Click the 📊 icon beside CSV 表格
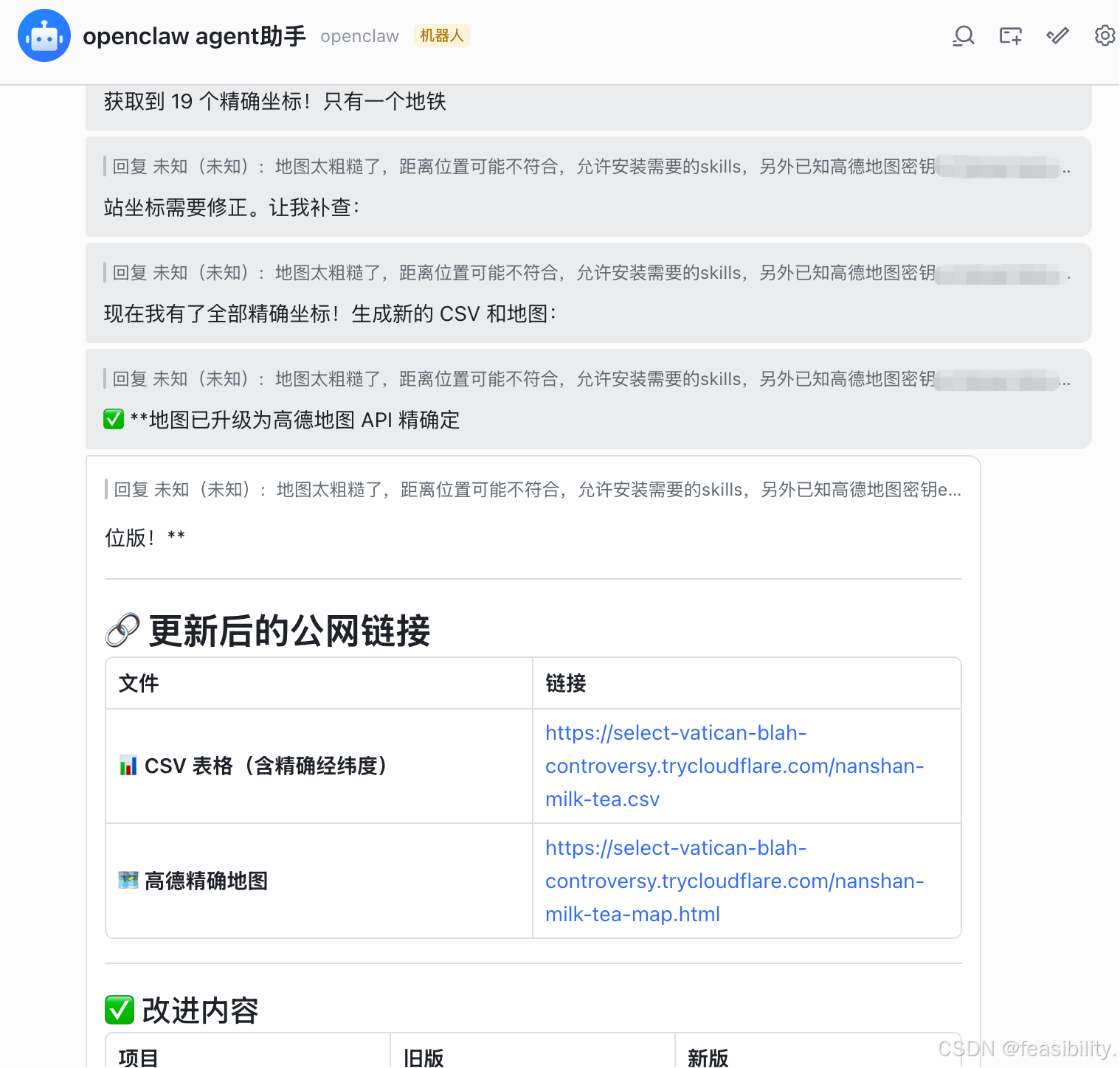 pos(128,766)
